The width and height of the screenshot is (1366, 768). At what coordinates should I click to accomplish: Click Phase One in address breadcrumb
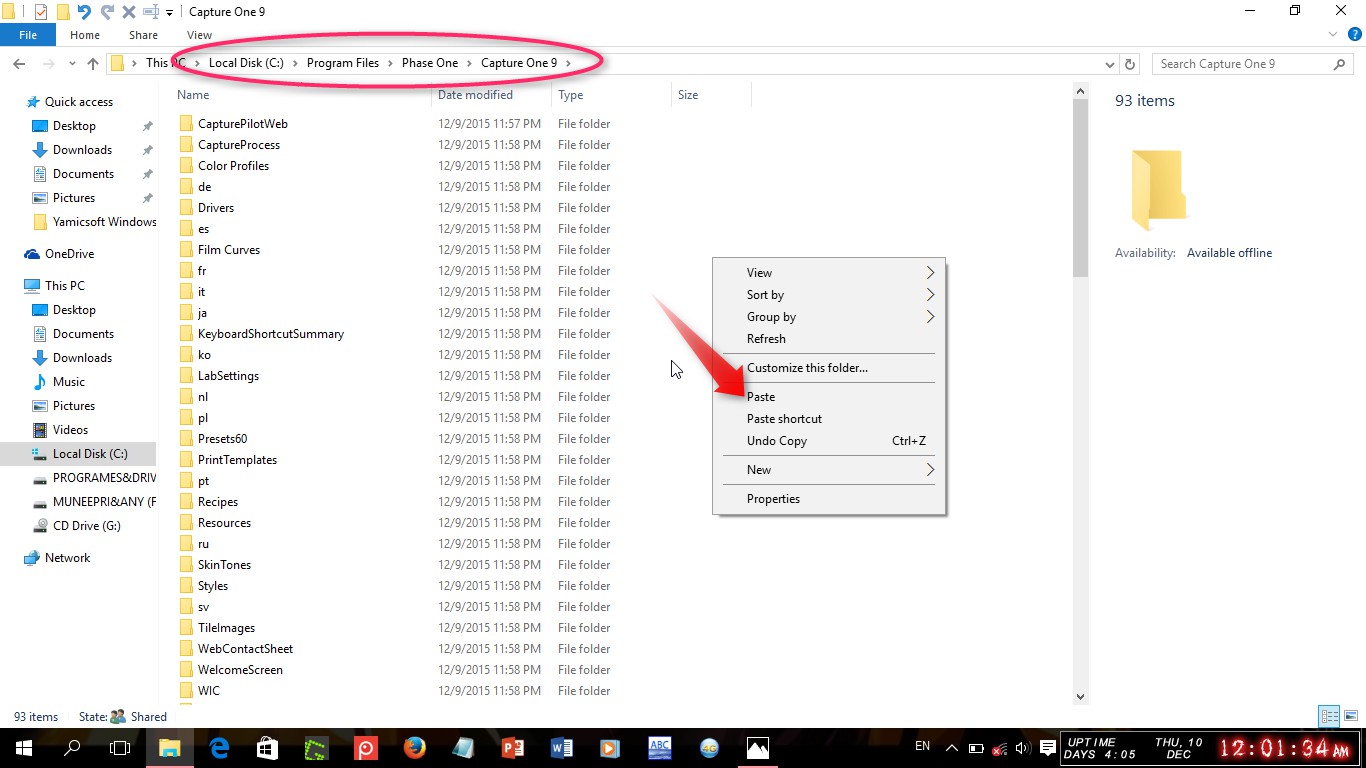click(430, 63)
